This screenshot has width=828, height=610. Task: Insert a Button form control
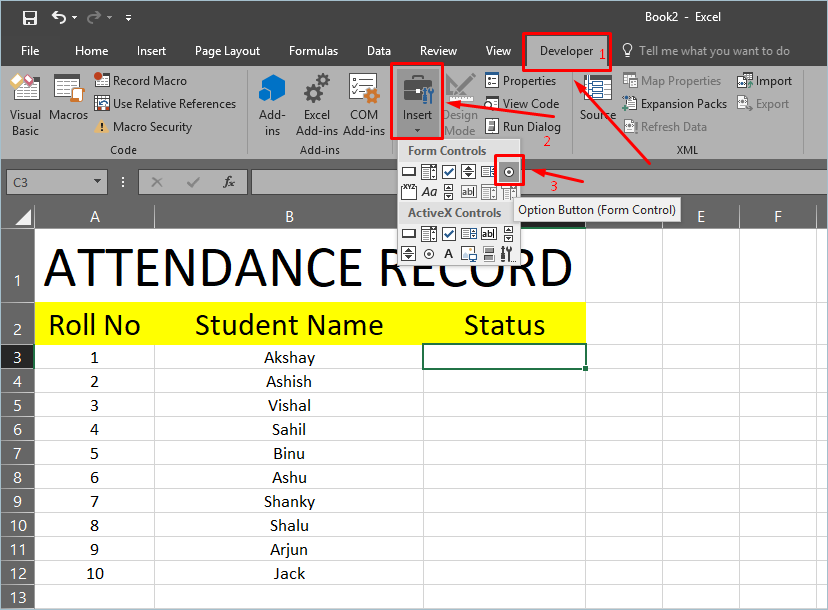(x=409, y=172)
